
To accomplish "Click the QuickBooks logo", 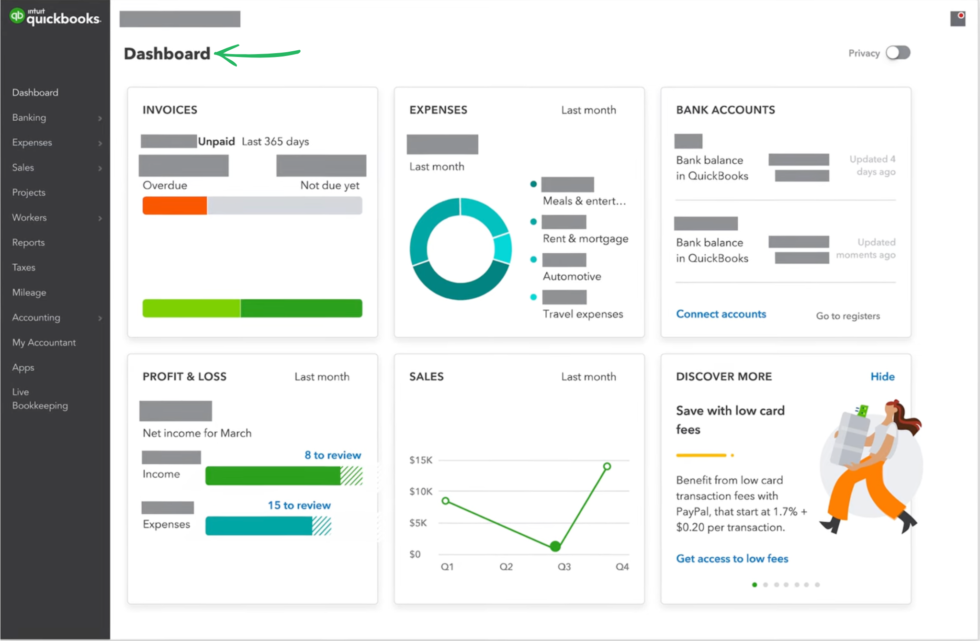I will [x=55, y=17].
